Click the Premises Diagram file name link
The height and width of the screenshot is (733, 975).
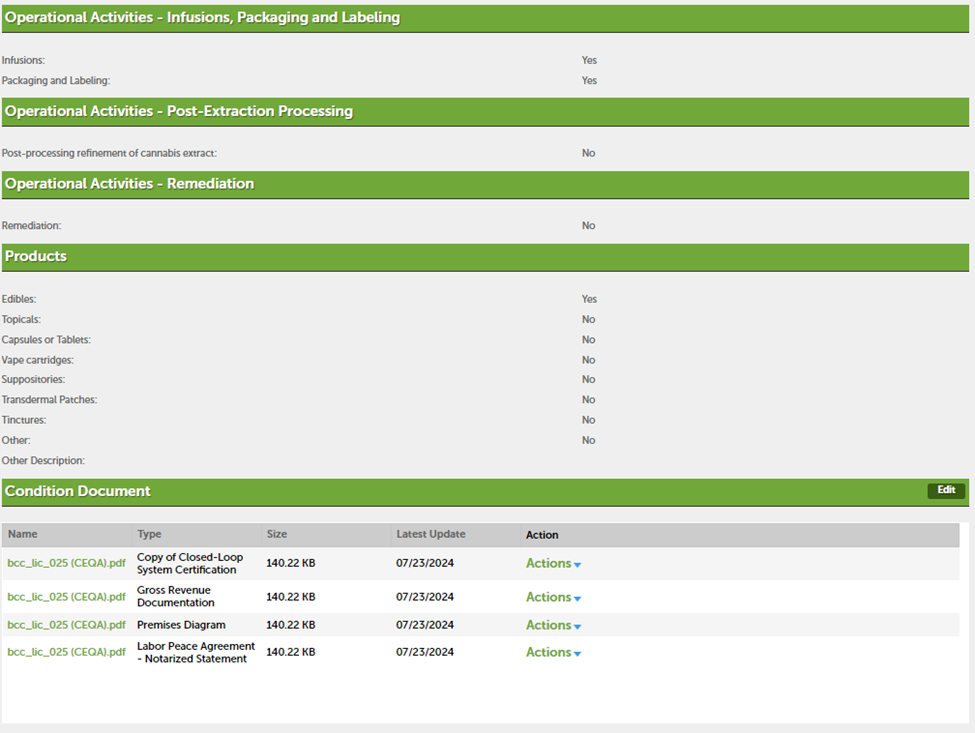tap(66, 625)
